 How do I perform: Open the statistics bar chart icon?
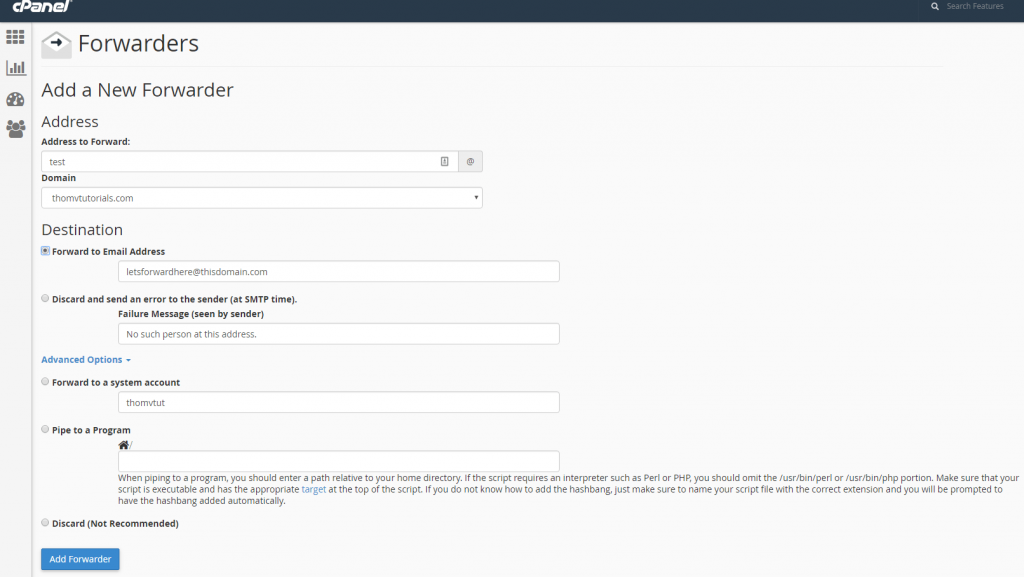(x=15, y=68)
